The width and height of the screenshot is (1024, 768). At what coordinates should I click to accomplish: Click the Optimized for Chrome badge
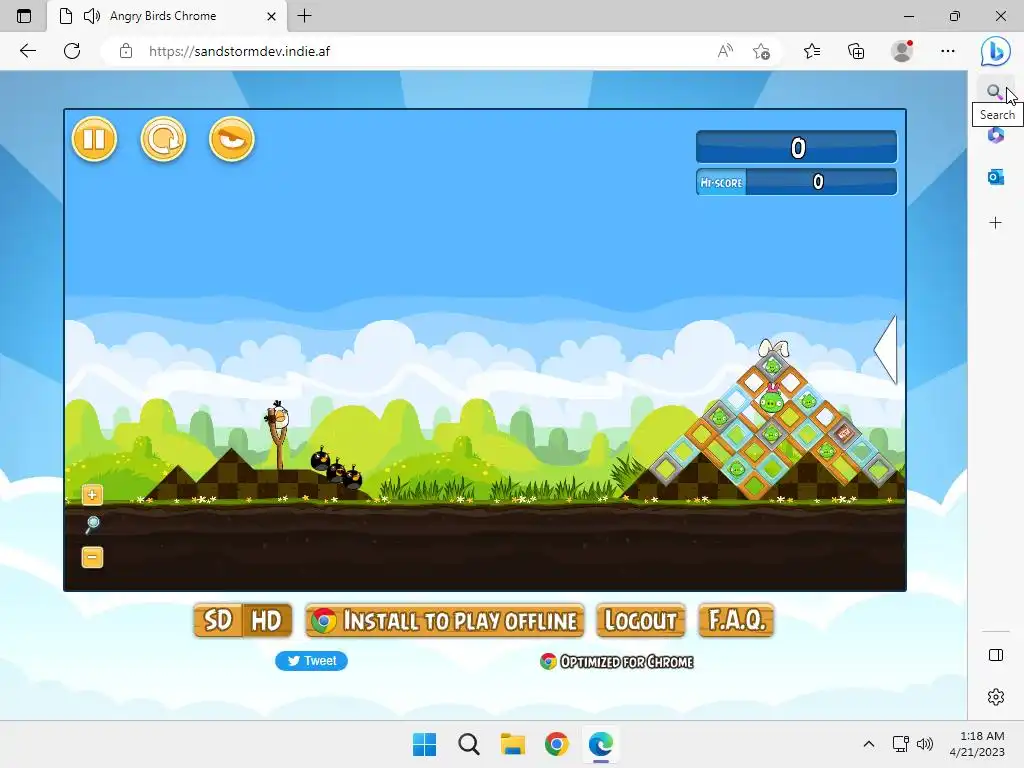pos(616,662)
